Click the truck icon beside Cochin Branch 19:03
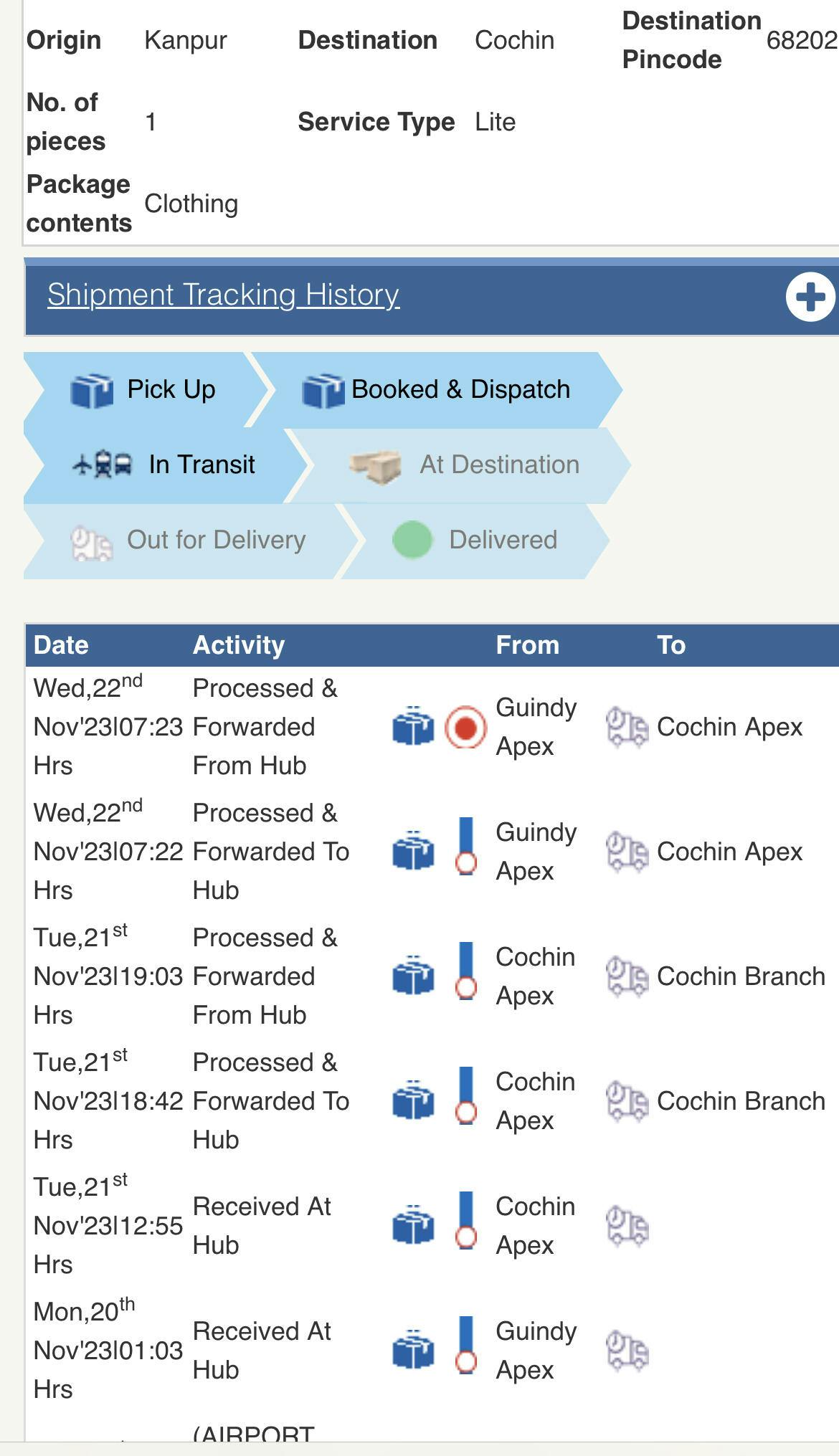 (627, 977)
